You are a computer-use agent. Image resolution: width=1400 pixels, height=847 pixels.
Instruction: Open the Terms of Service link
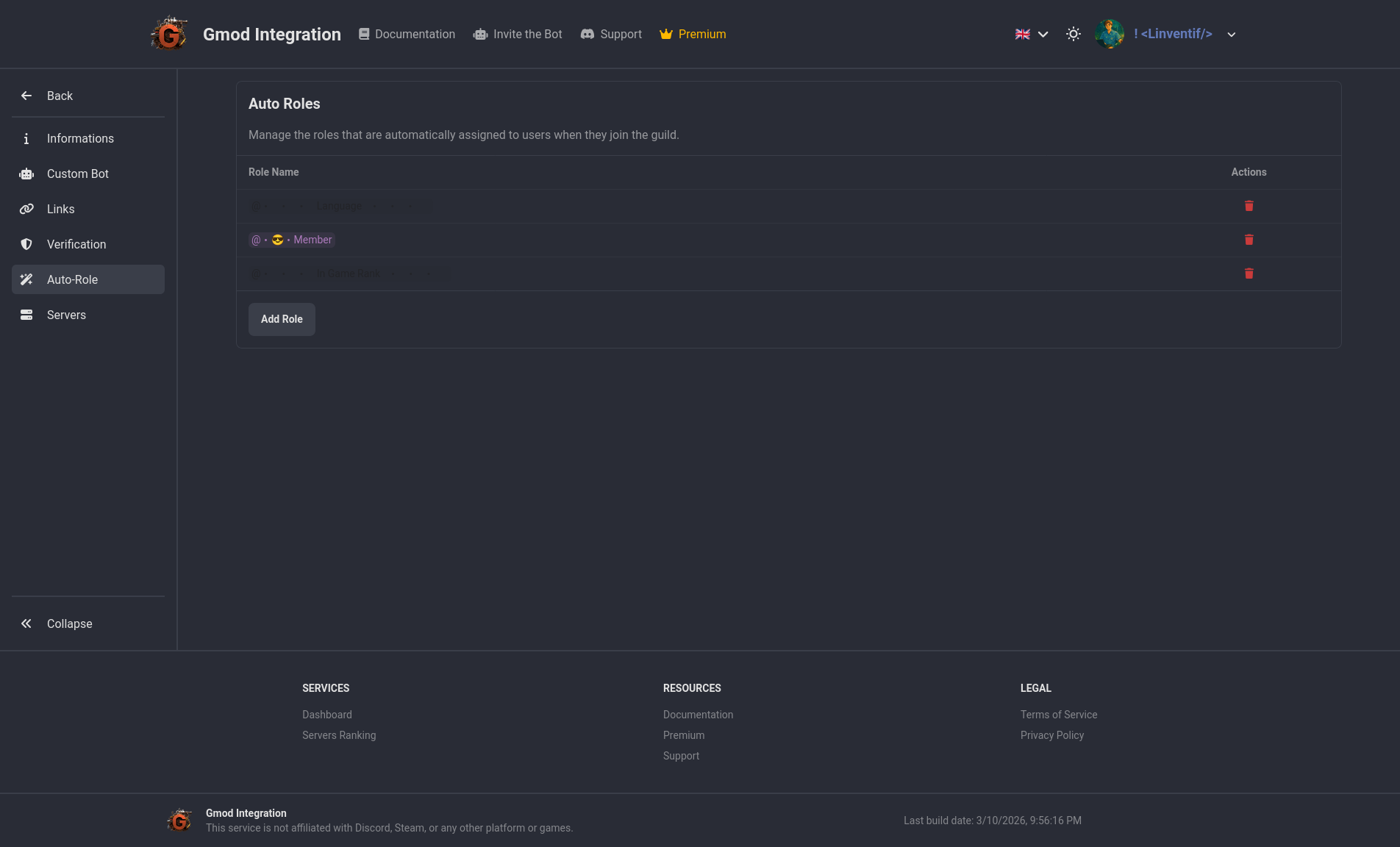(1058, 715)
